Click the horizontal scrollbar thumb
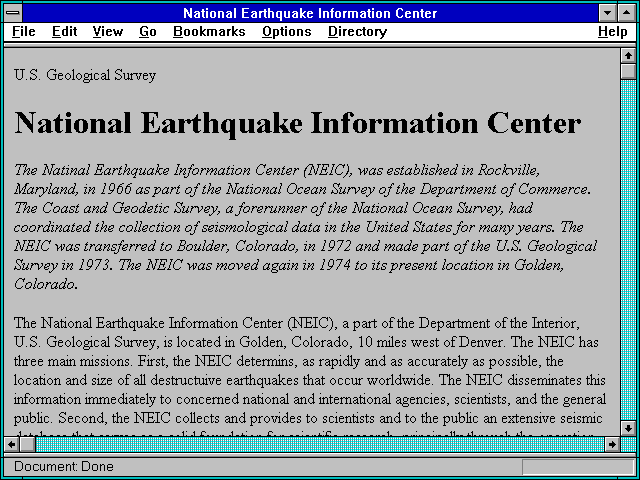Image resolution: width=640 pixels, height=480 pixels. pos(27,444)
